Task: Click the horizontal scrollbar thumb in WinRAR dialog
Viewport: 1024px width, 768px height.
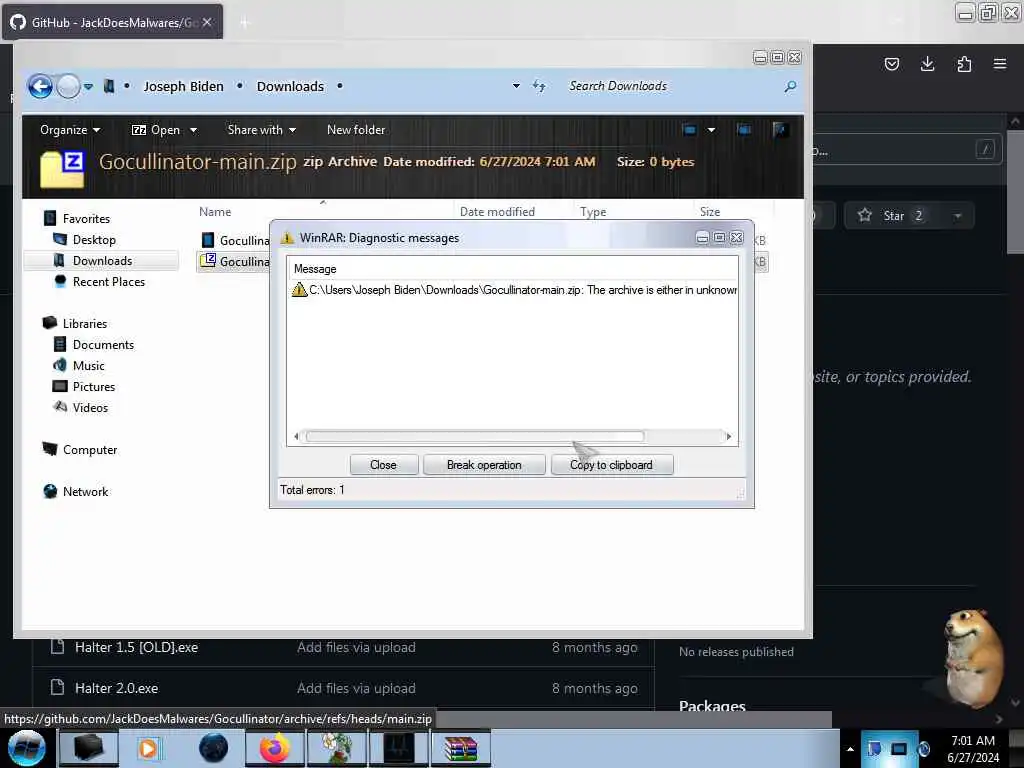Action: point(475,436)
